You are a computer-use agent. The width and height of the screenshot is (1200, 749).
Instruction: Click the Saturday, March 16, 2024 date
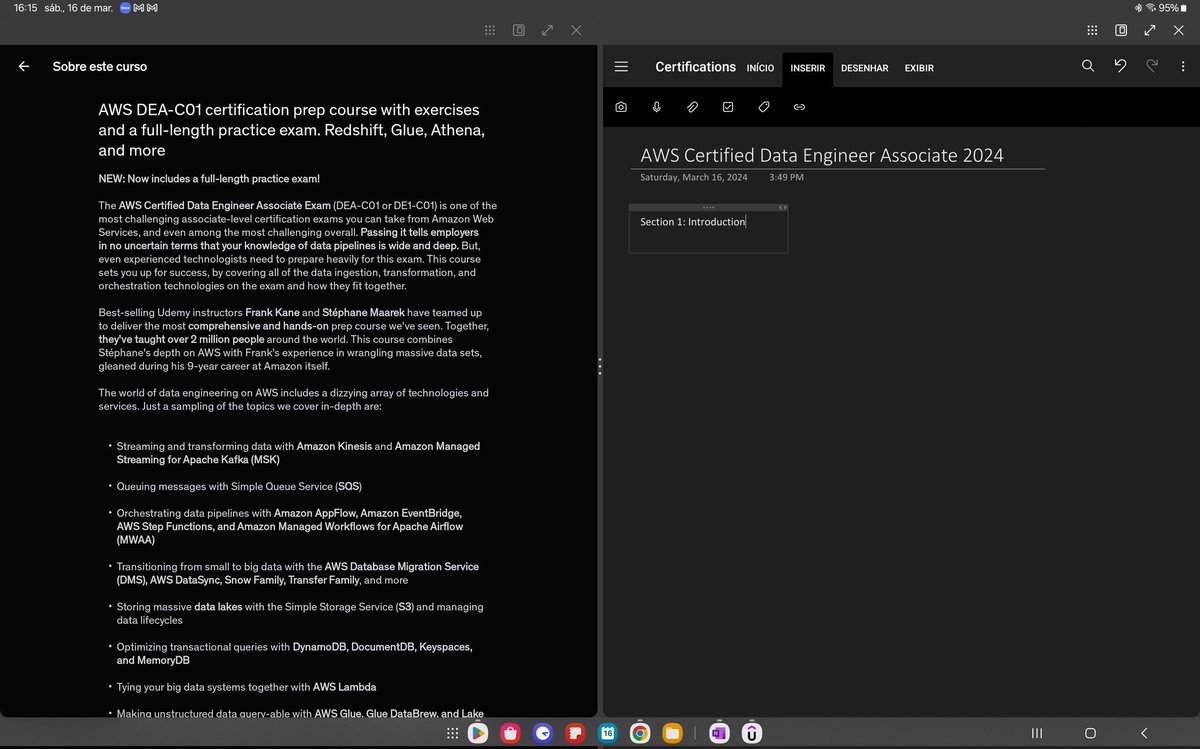[694, 177]
